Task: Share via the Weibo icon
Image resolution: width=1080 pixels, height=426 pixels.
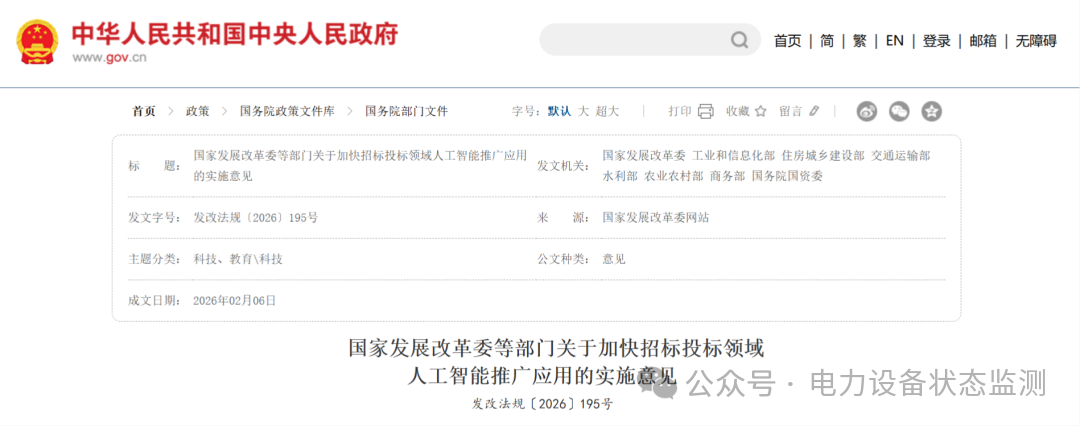Action: pyautogui.click(x=866, y=111)
